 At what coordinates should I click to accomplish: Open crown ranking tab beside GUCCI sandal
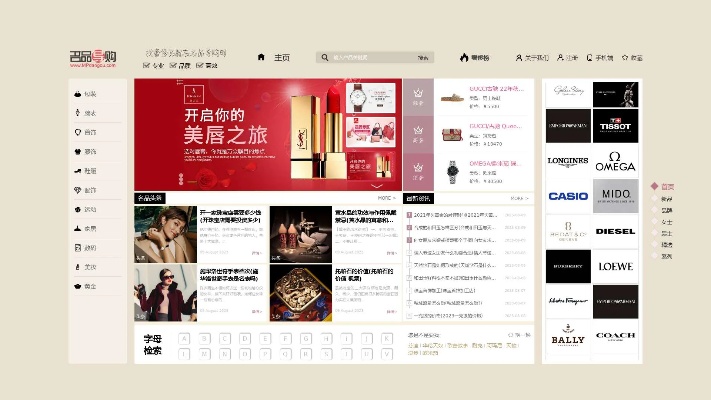click(418, 97)
